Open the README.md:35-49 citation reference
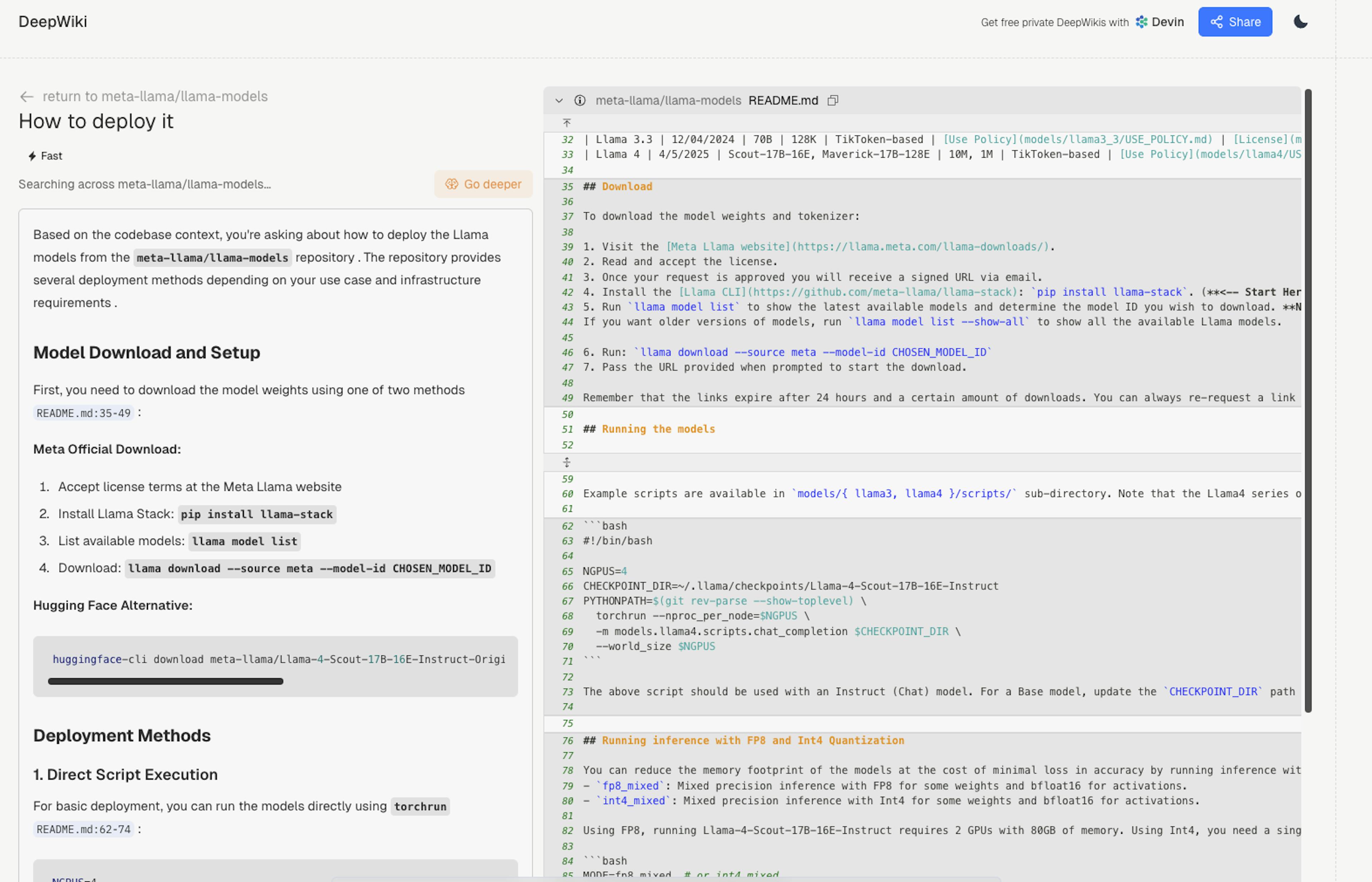Viewport: 1372px width, 882px height. (x=84, y=413)
